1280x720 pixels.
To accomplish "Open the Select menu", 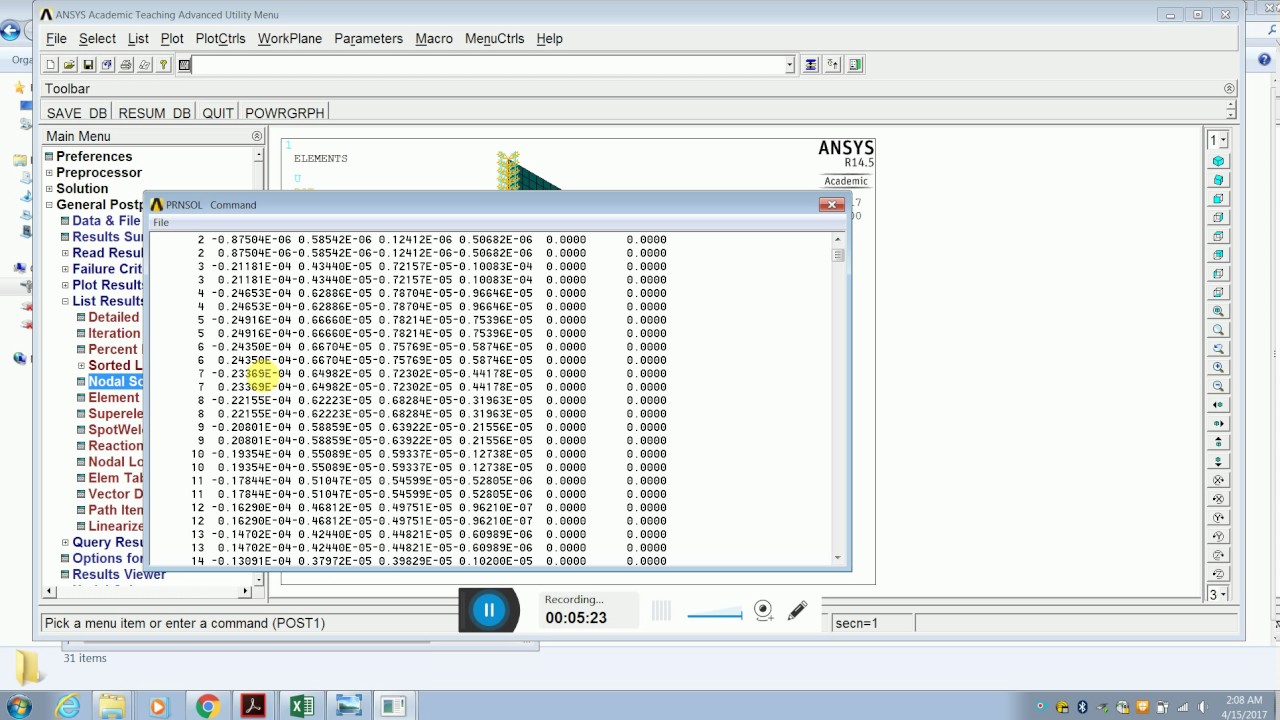I will tap(97, 38).
